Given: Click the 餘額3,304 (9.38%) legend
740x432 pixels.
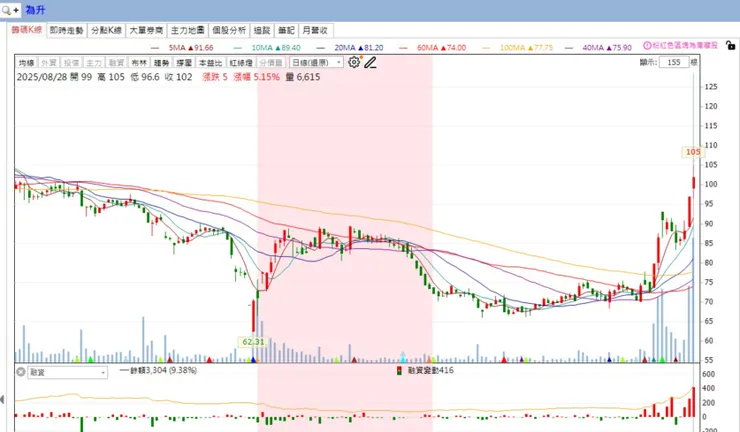Looking at the screenshot, I should click(x=158, y=371).
